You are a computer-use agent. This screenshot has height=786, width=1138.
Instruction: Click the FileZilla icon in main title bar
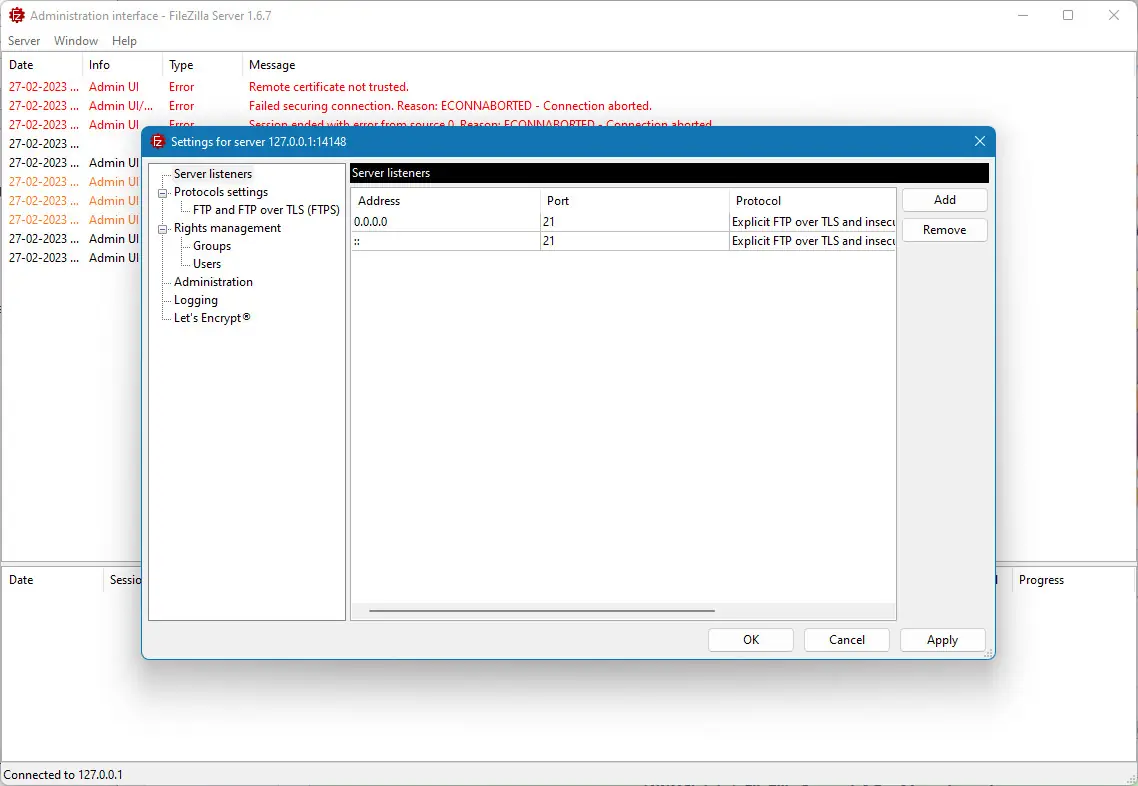pyautogui.click(x=16, y=15)
